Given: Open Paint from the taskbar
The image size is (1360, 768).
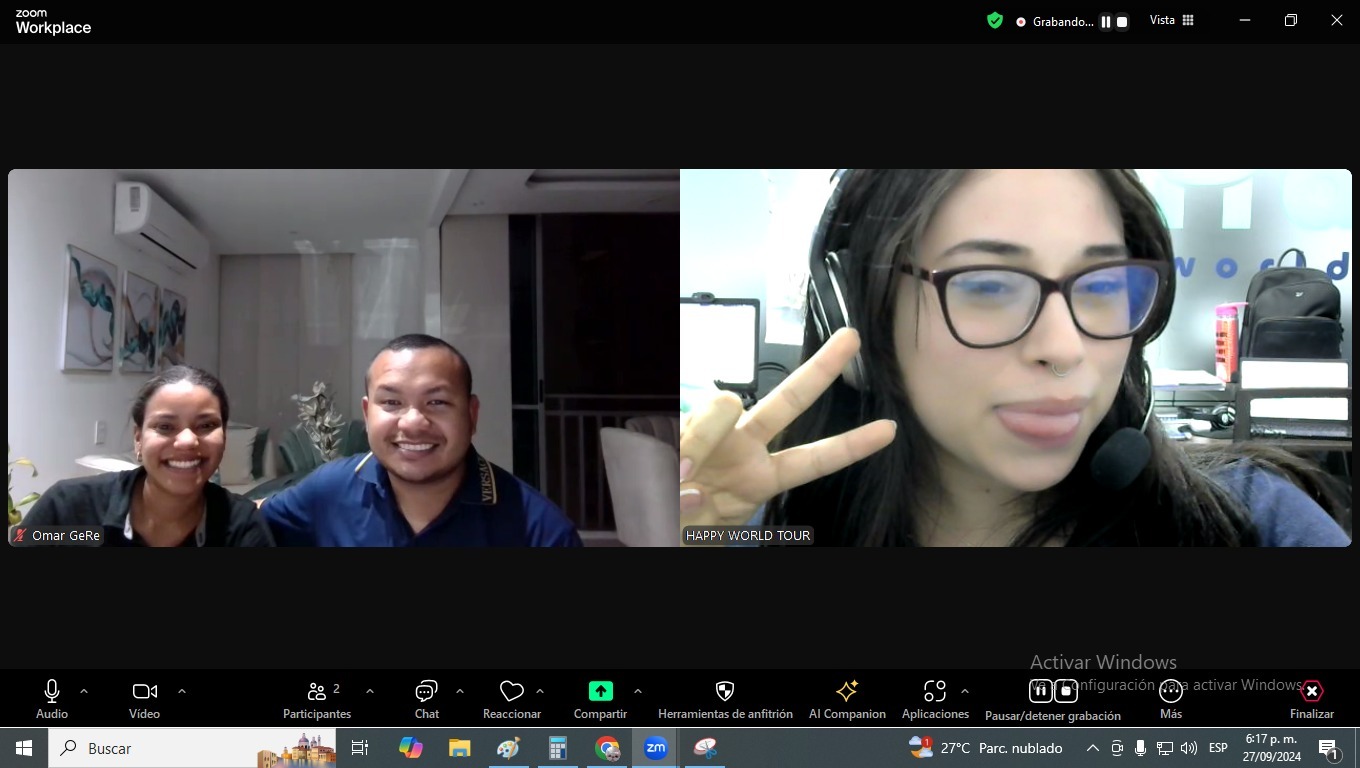Looking at the screenshot, I should click(508, 748).
